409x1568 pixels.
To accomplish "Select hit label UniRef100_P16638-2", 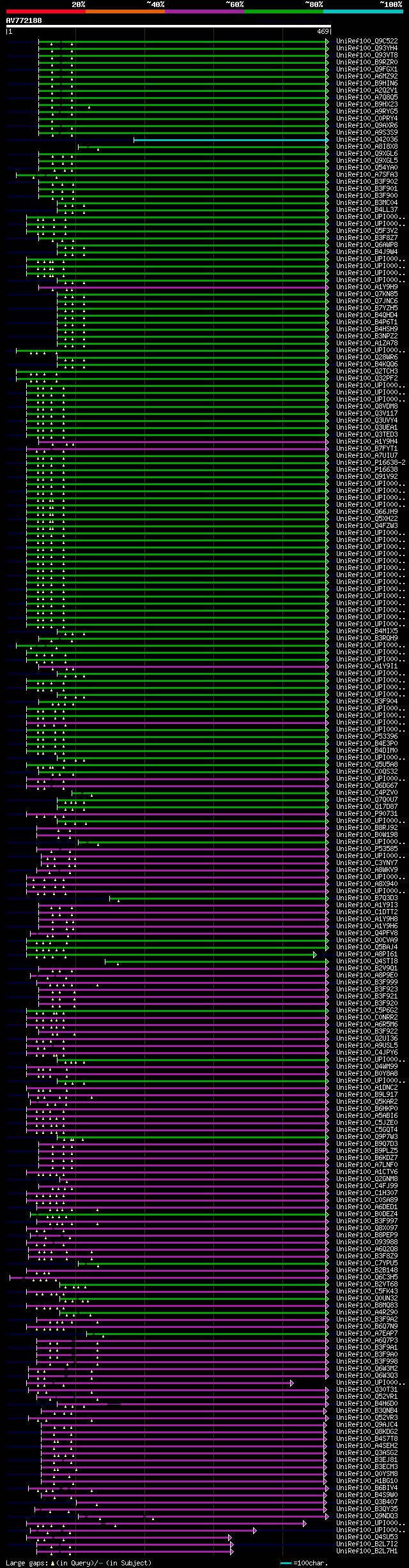I will (371, 462).
